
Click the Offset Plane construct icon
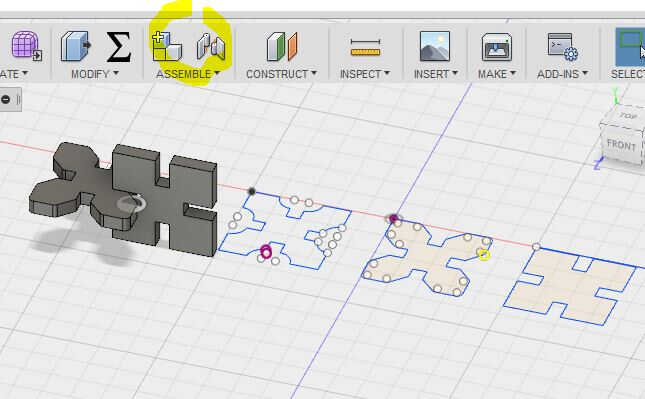click(x=281, y=46)
